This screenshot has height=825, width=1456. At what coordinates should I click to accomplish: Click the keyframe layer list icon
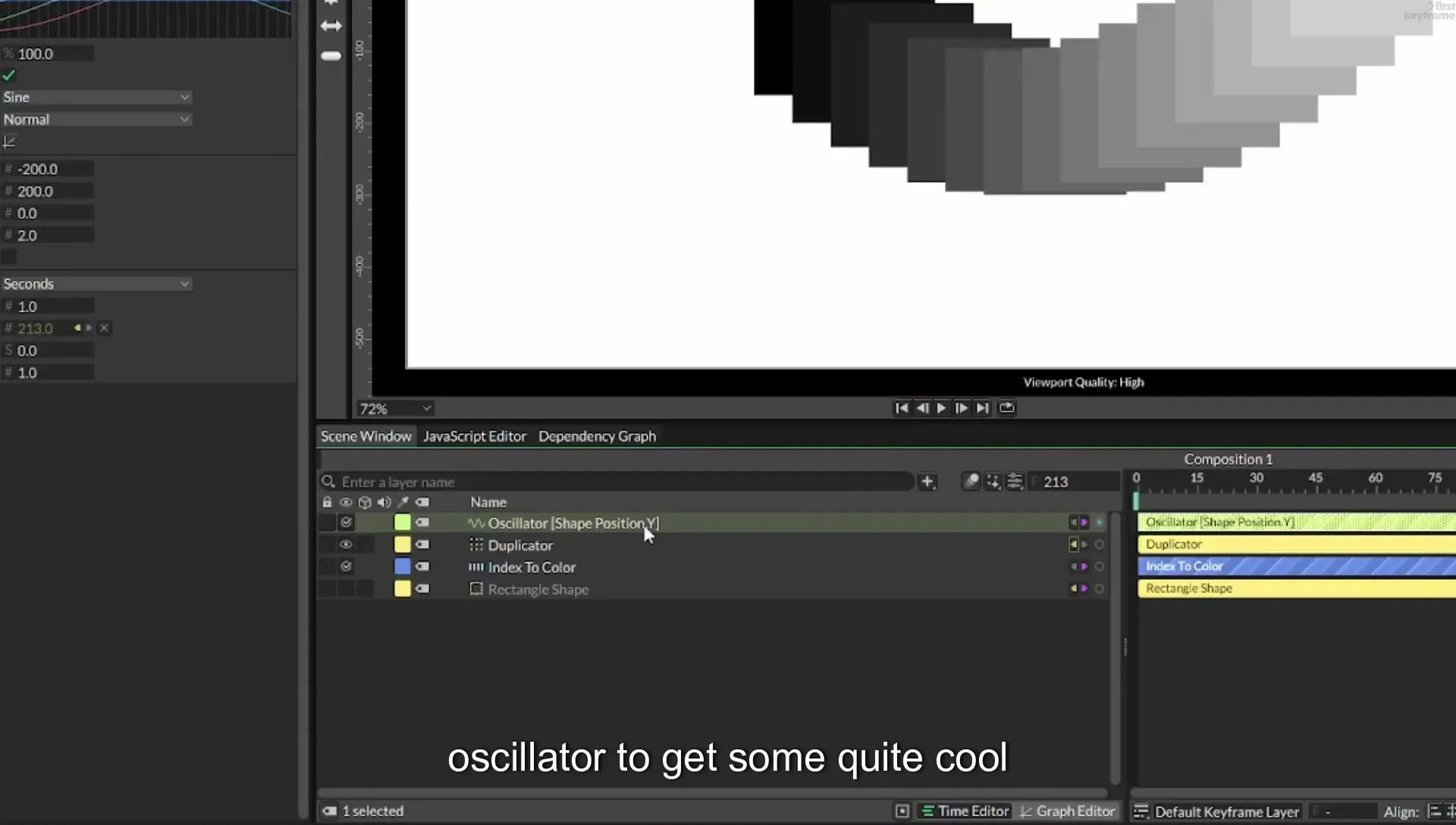[x=1141, y=811]
